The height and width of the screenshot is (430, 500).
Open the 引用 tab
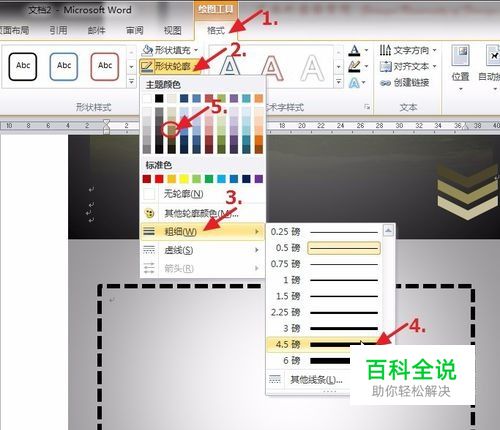pyautogui.click(x=59, y=31)
